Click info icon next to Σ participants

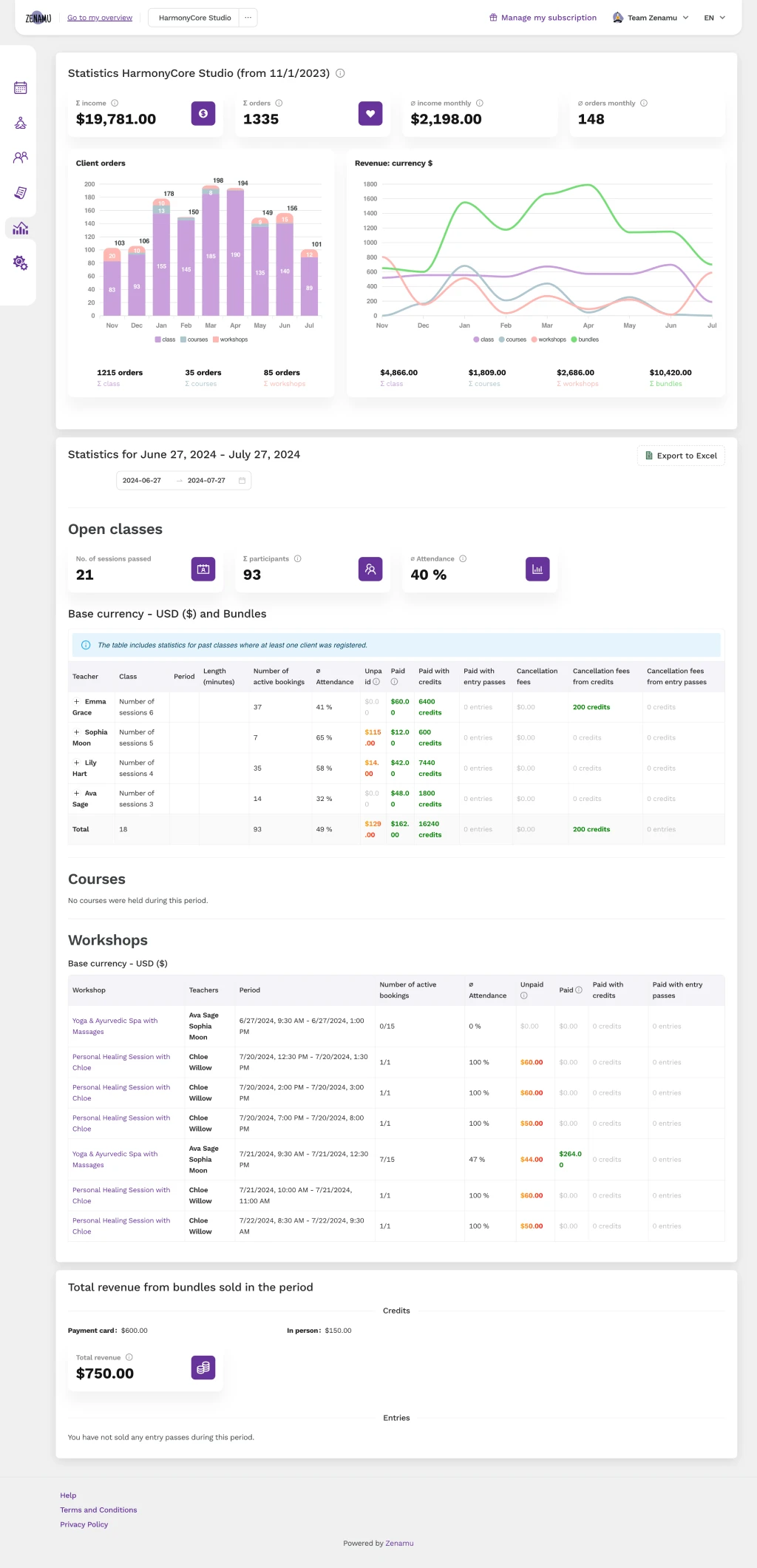click(298, 559)
